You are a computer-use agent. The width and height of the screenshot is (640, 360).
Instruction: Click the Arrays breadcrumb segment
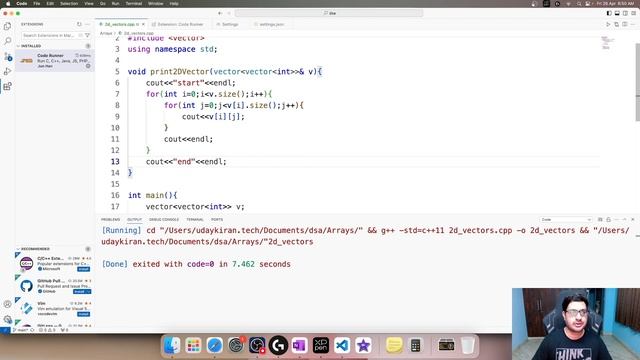pos(106,33)
